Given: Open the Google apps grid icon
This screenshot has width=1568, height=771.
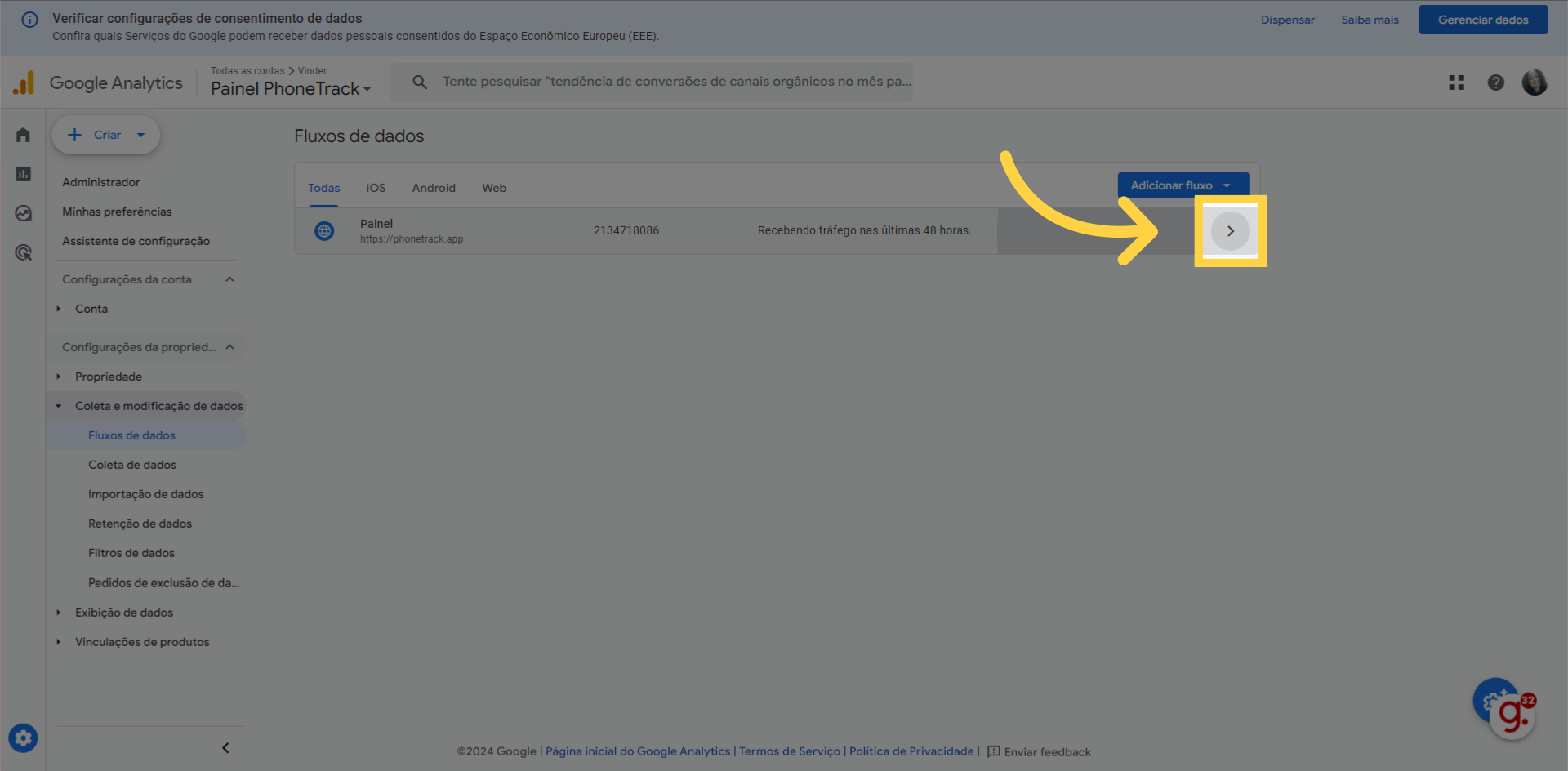Looking at the screenshot, I should (x=1456, y=82).
